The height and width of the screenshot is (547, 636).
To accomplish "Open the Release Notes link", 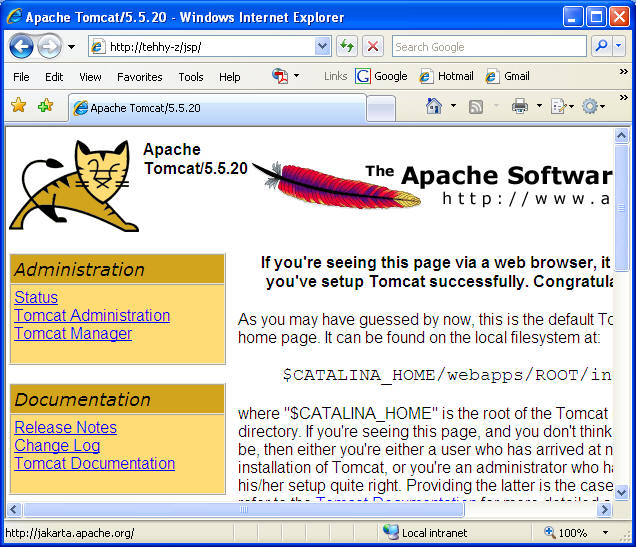I will tap(66, 427).
